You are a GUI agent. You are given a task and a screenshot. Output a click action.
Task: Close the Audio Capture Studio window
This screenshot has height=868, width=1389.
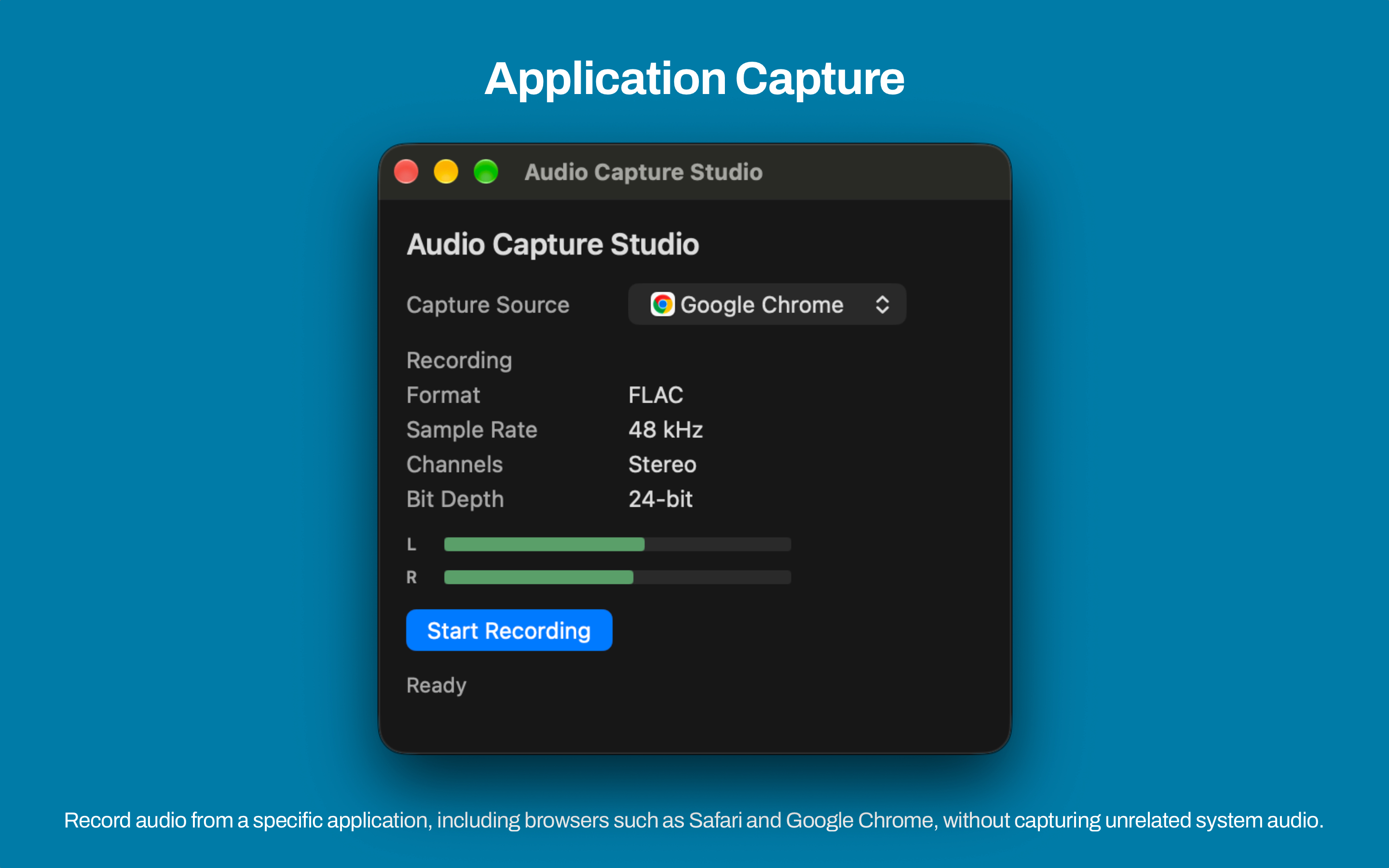coord(407,172)
